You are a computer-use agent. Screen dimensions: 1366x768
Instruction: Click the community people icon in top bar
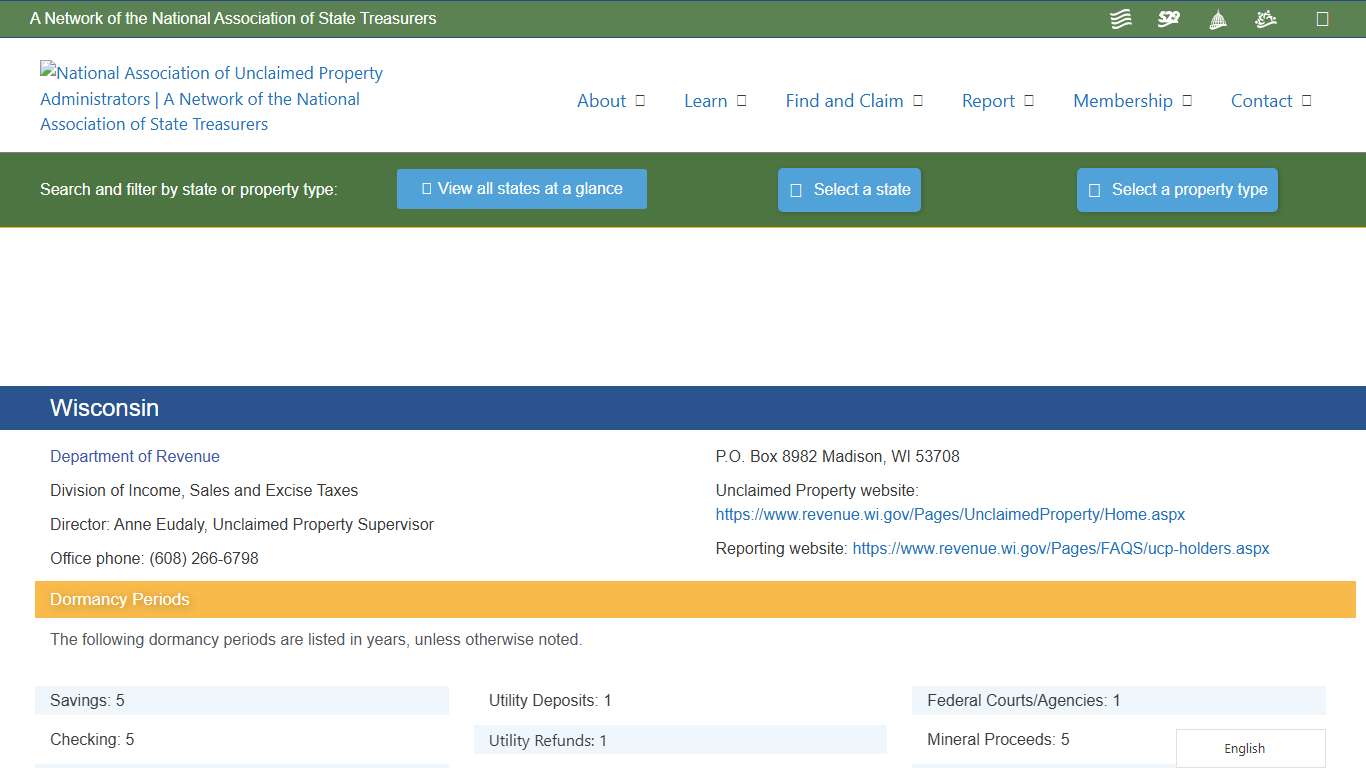tap(1265, 18)
